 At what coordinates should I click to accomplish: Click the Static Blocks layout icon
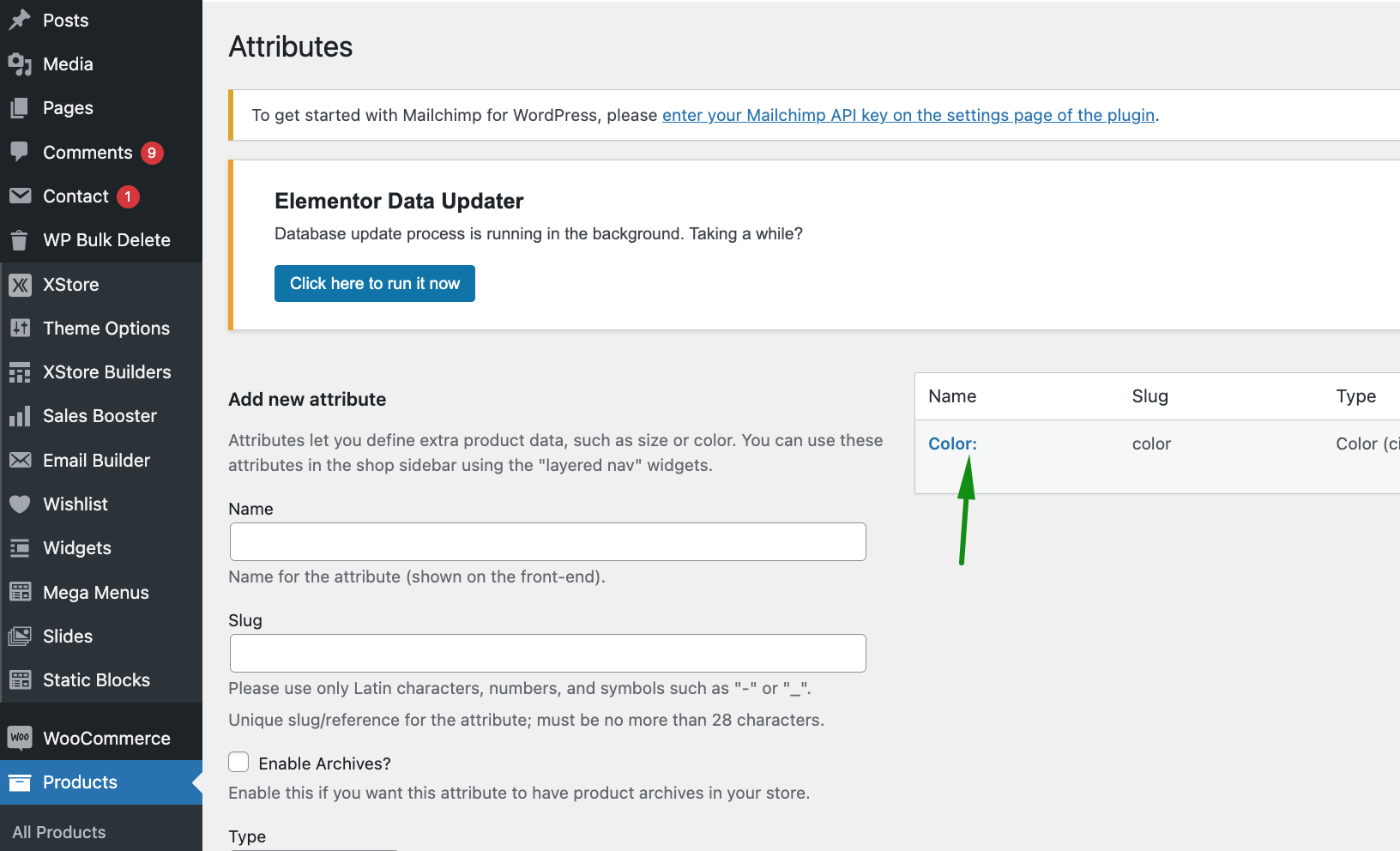20,680
